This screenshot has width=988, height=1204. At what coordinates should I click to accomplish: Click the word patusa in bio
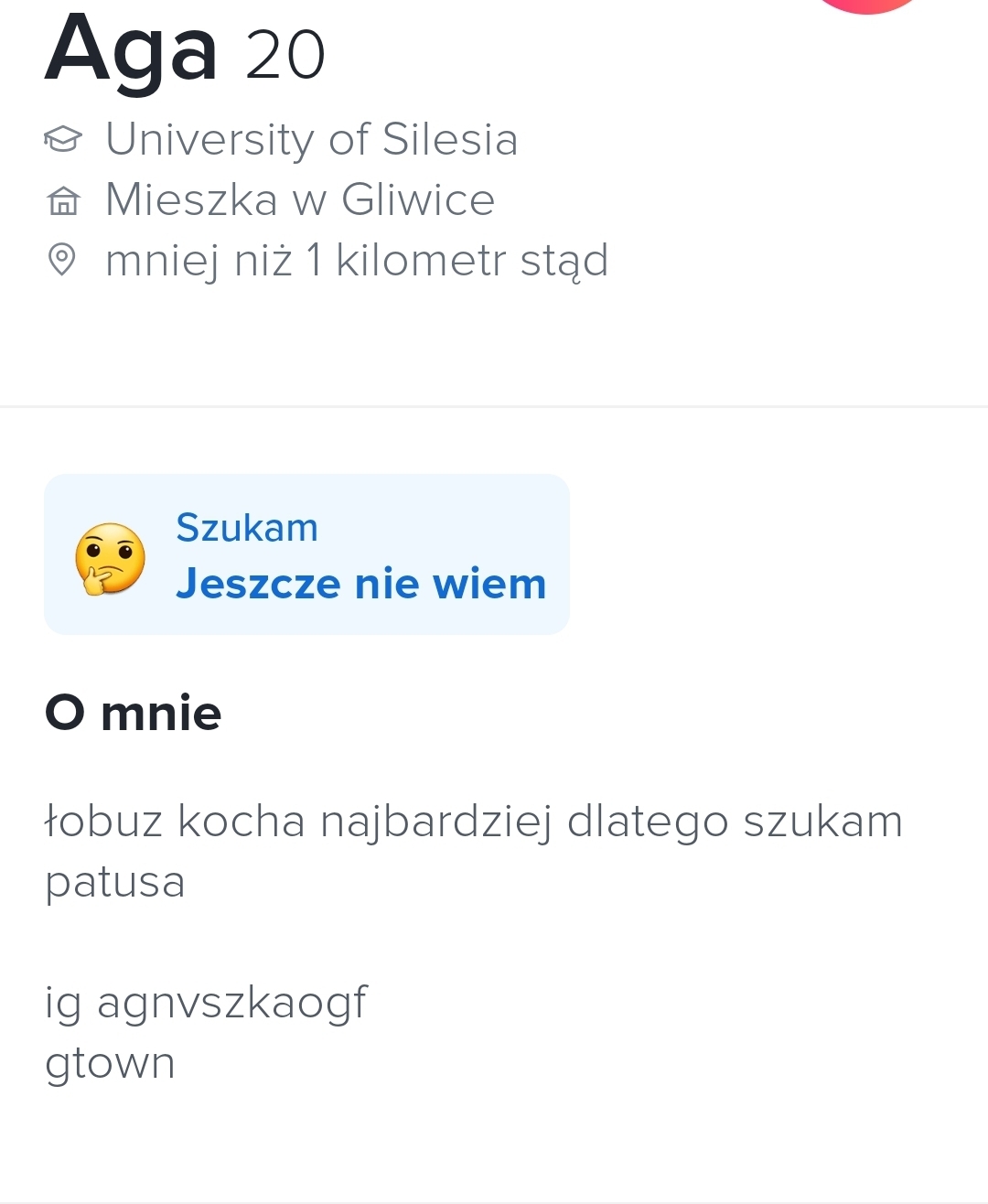pos(115,882)
